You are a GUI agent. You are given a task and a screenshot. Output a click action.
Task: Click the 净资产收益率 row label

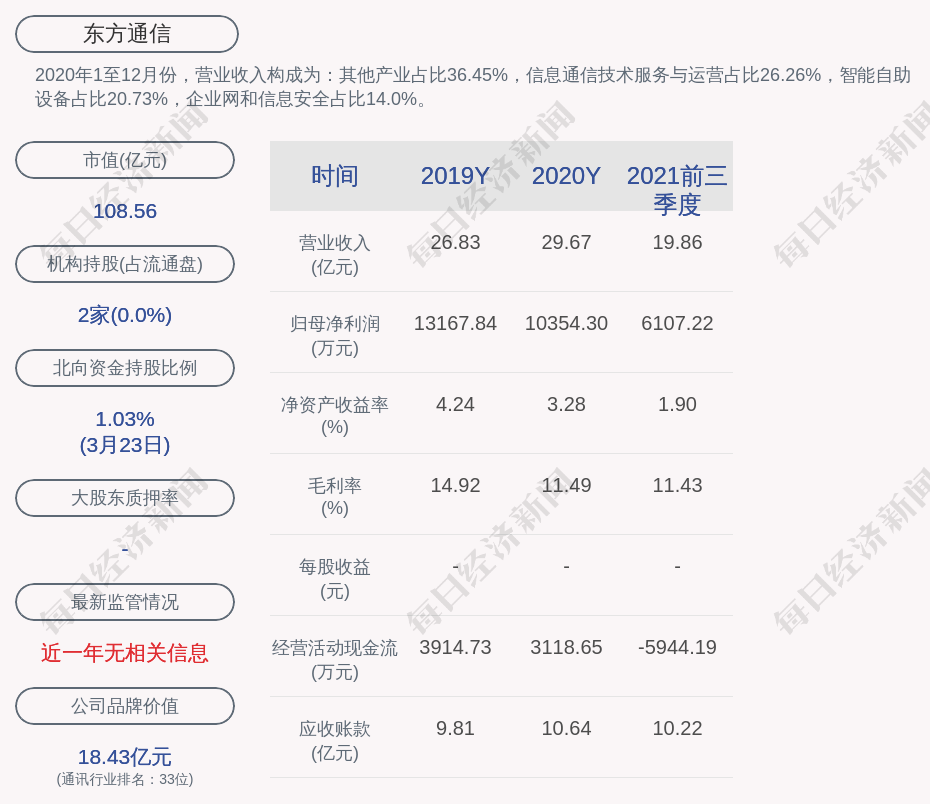(335, 416)
